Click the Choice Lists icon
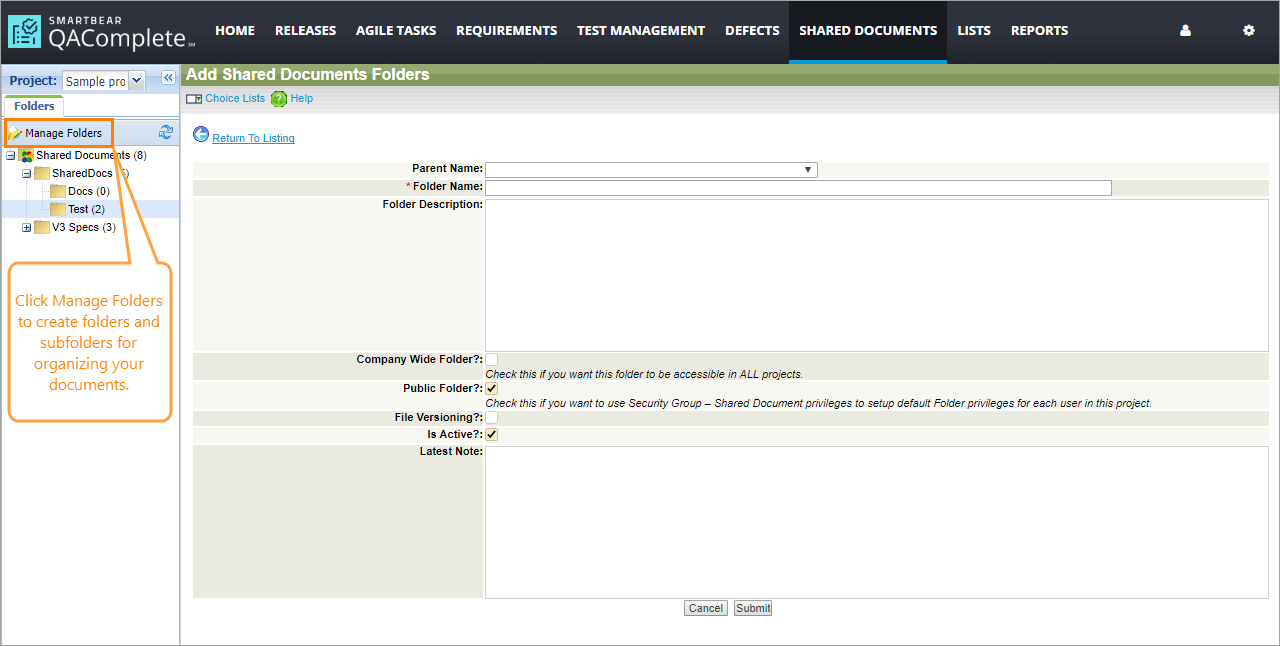This screenshot has width=1280, height=646. (x=194, y=99)
